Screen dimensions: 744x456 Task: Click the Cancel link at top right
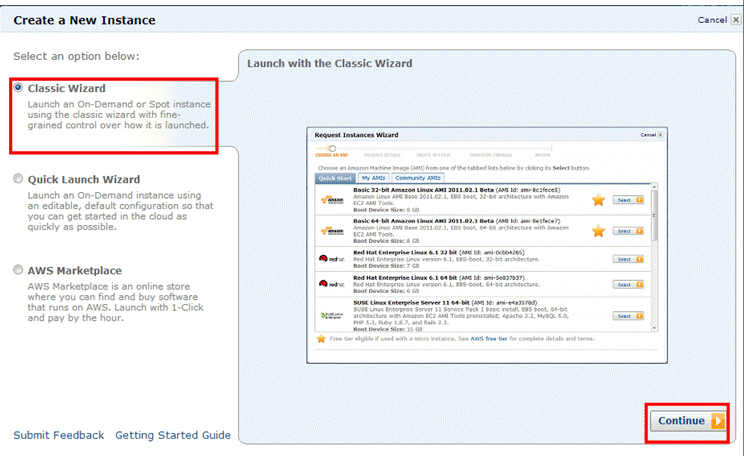click(x=712, y=20)
